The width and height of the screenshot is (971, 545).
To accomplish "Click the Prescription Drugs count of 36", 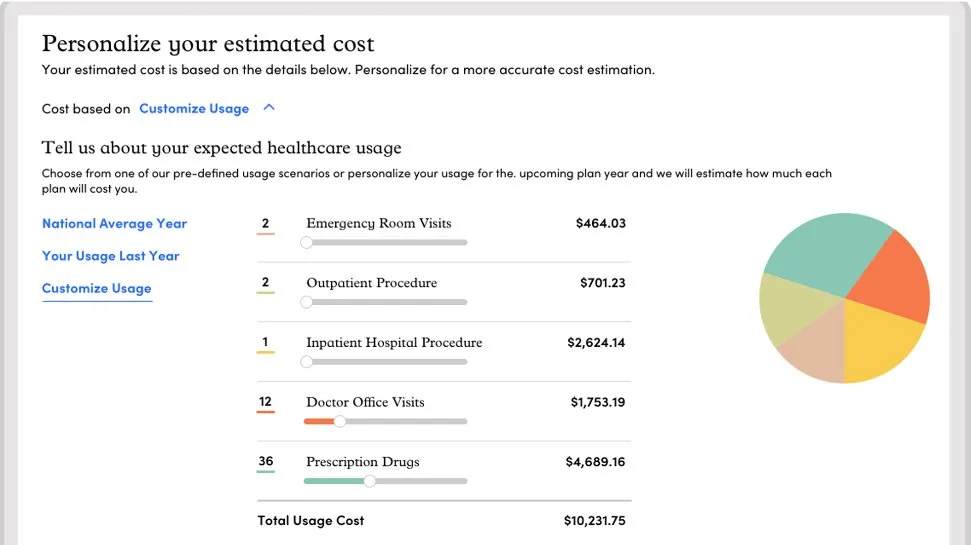I will pos(265,462).
